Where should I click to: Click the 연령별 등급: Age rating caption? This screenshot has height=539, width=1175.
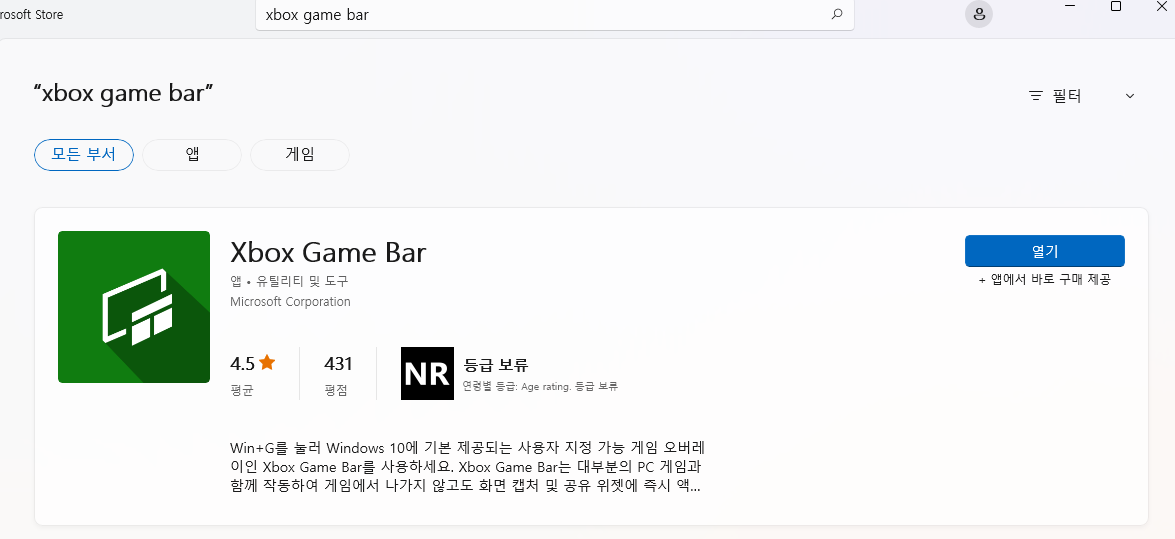tap(540, 387)
